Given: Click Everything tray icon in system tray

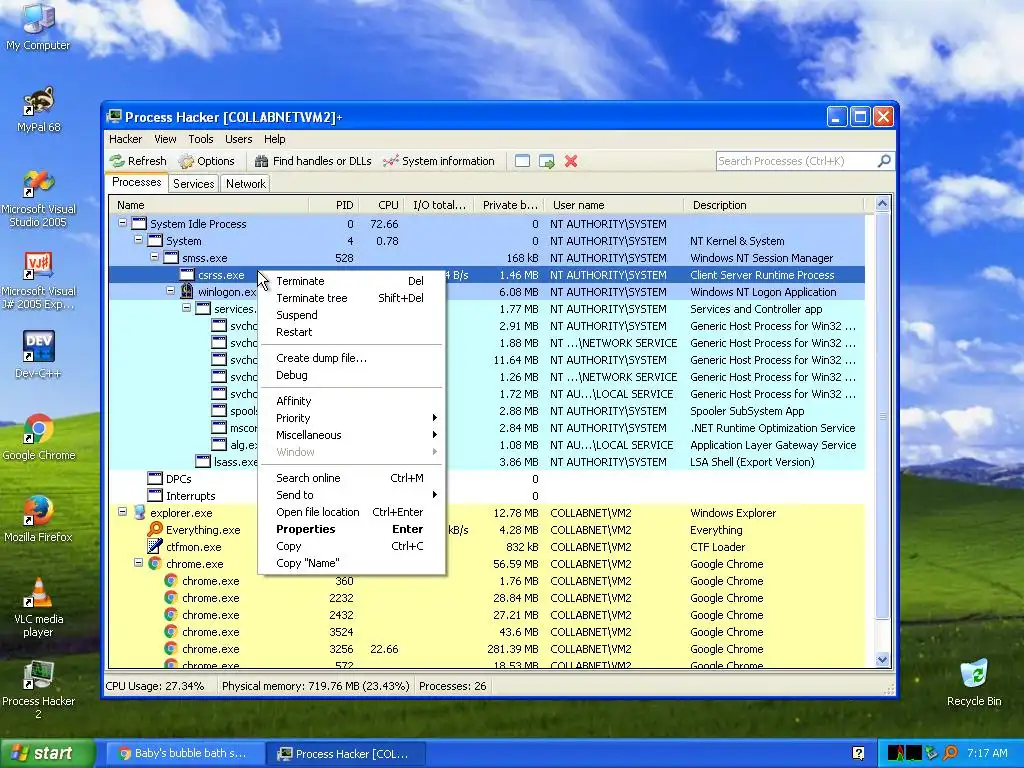Looking at the screenshot, I should point(950,753).
